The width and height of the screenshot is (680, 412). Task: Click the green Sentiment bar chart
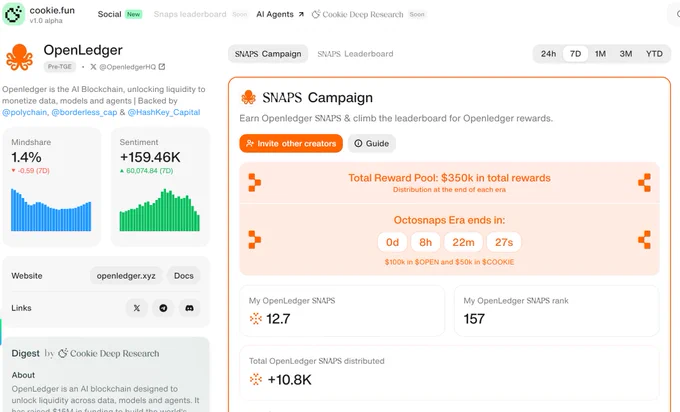[160, 209]
